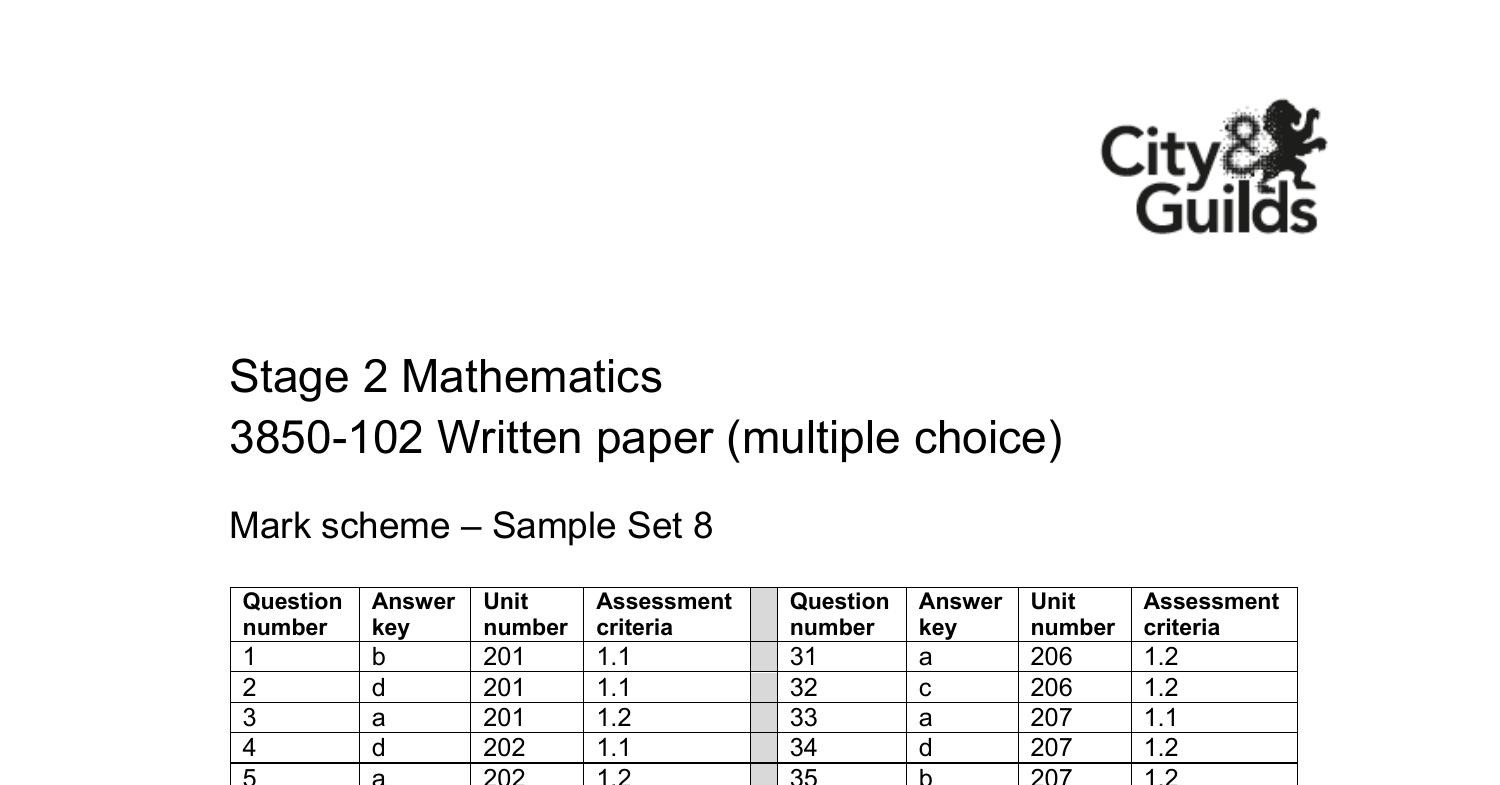
Task: Click the right-side "Assessment criteria" header cell
Action: [1211, 614]
